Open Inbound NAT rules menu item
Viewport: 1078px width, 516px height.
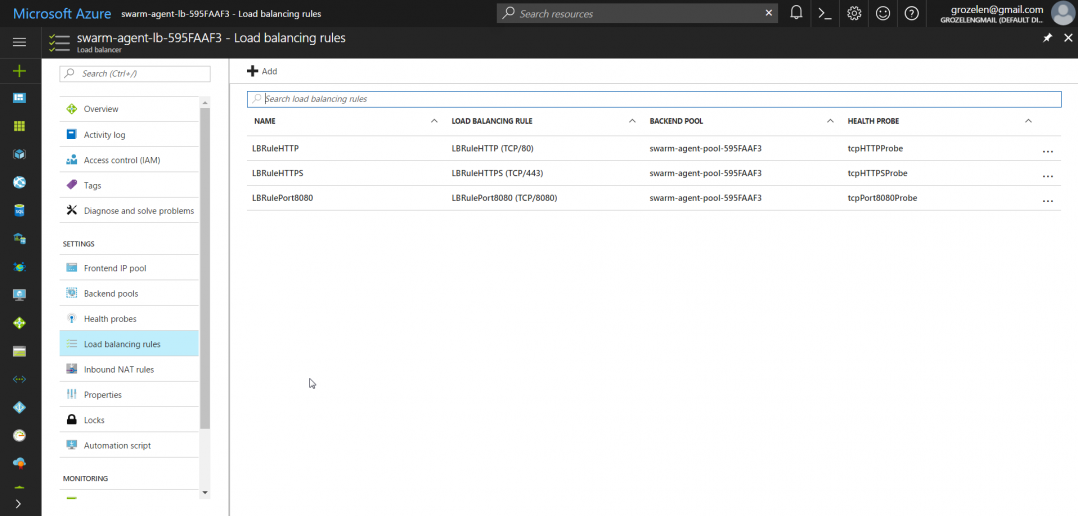pos(118,369)
